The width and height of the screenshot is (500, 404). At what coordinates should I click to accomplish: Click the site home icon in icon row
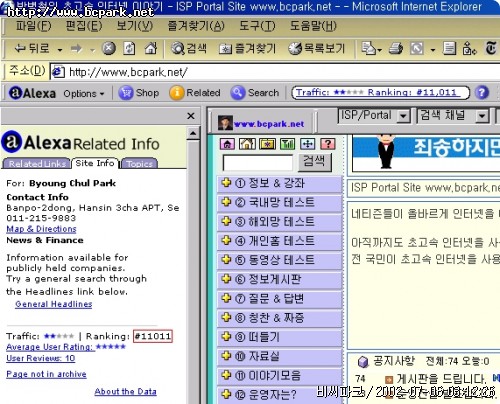click(x=227, y=144)
